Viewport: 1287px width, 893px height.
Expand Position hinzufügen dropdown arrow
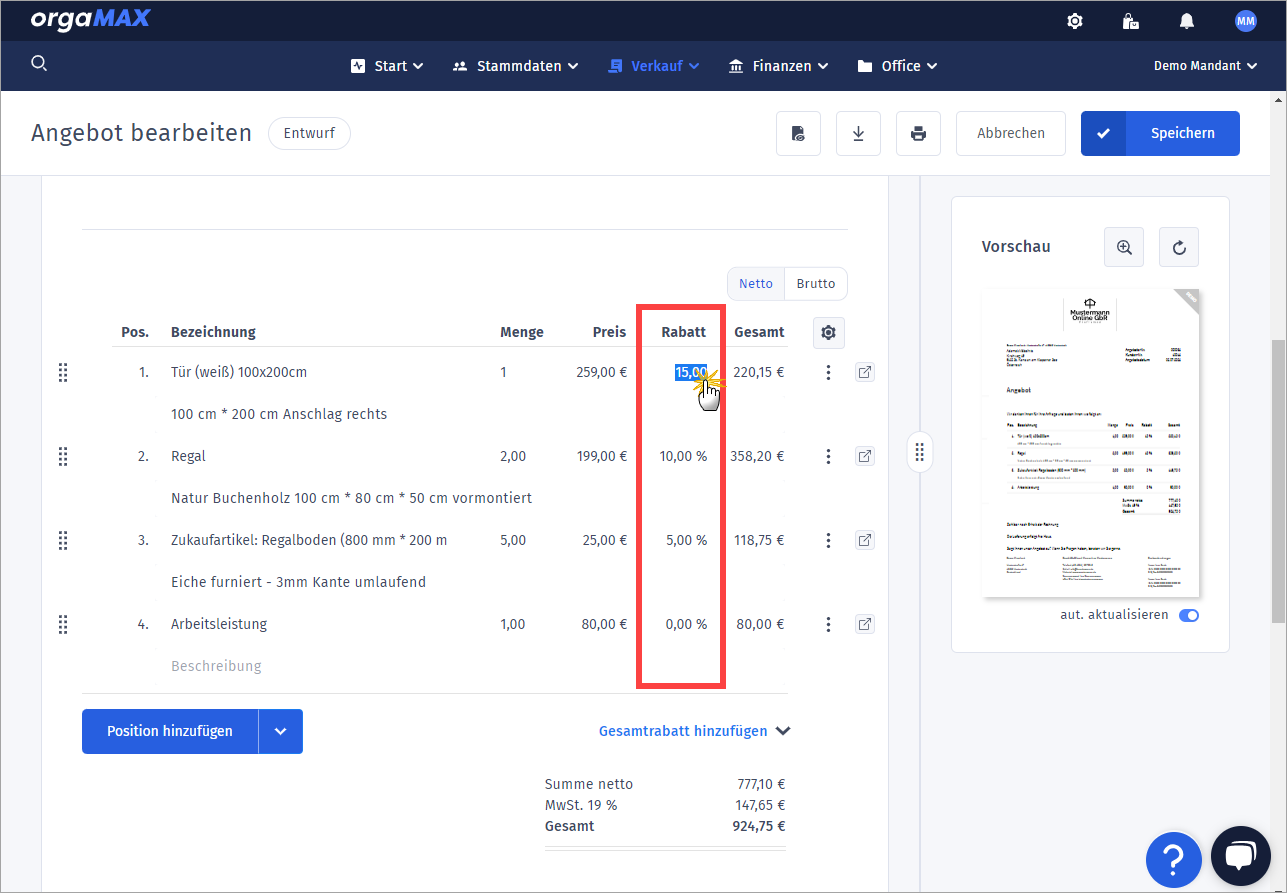281,731
